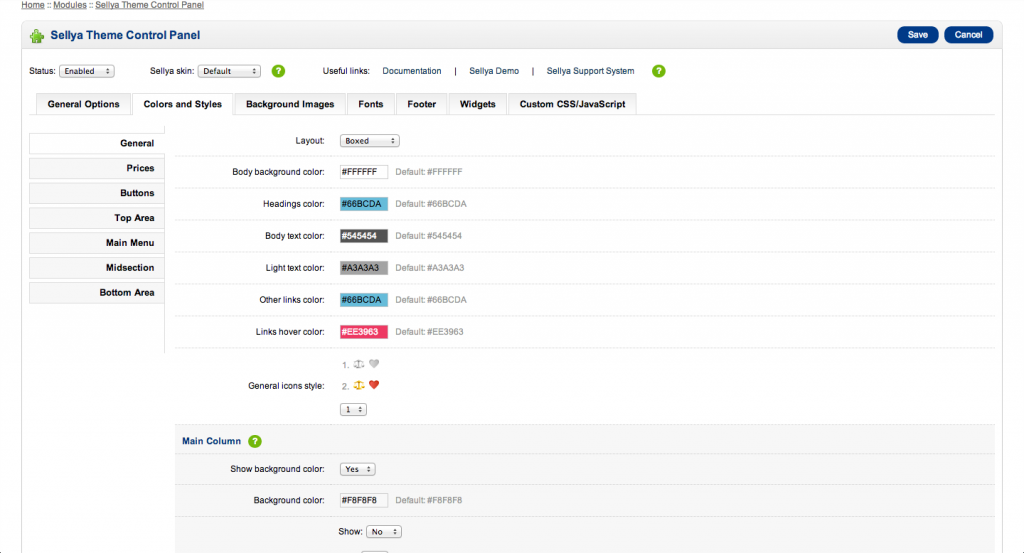Click the gray scales icon in style 1
The height and width of the screenshot is (553, 1024).
click(359, 364)
